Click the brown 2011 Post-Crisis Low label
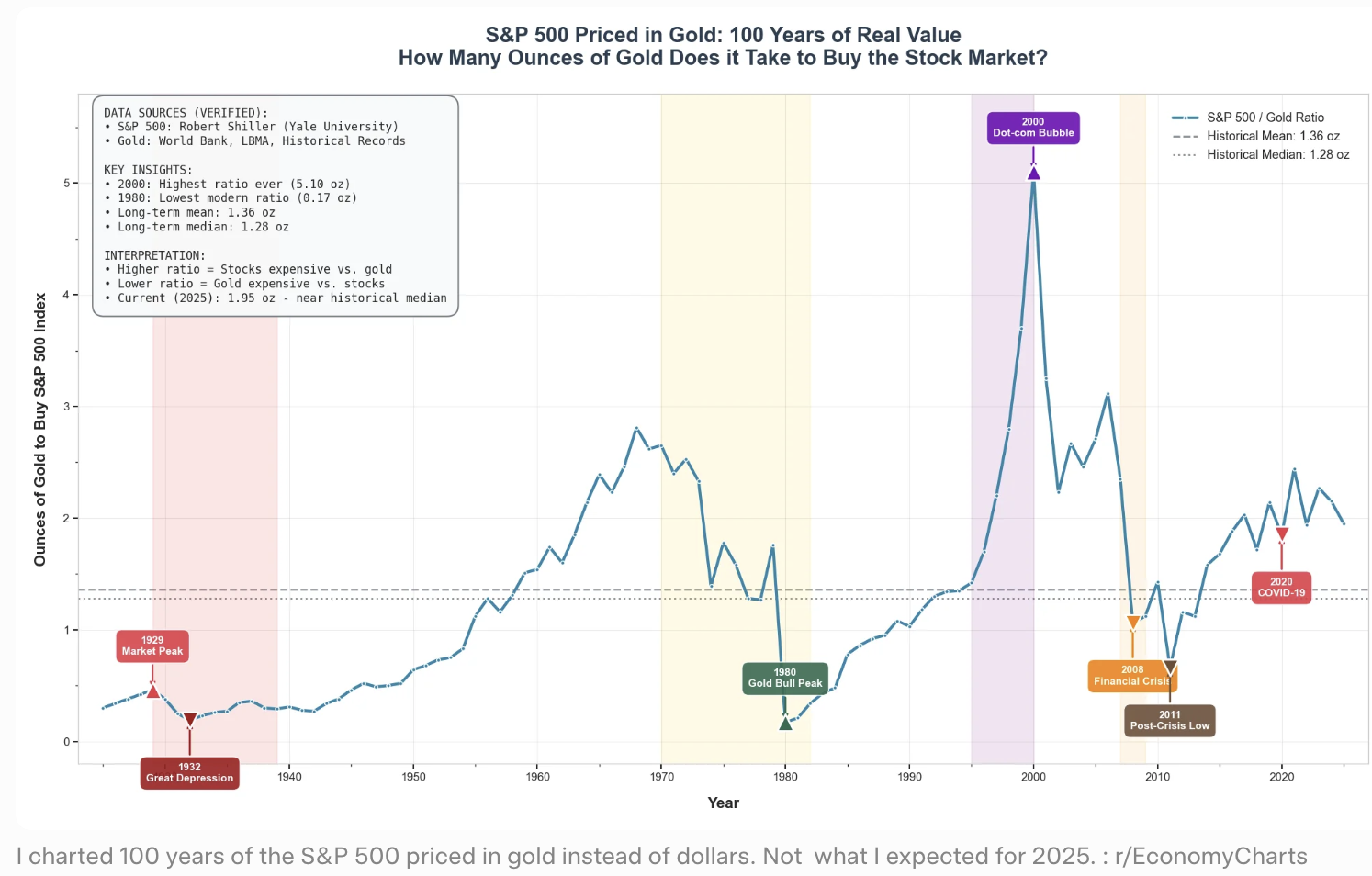This screenshot has height=876, width=1372. (1170, 720)
